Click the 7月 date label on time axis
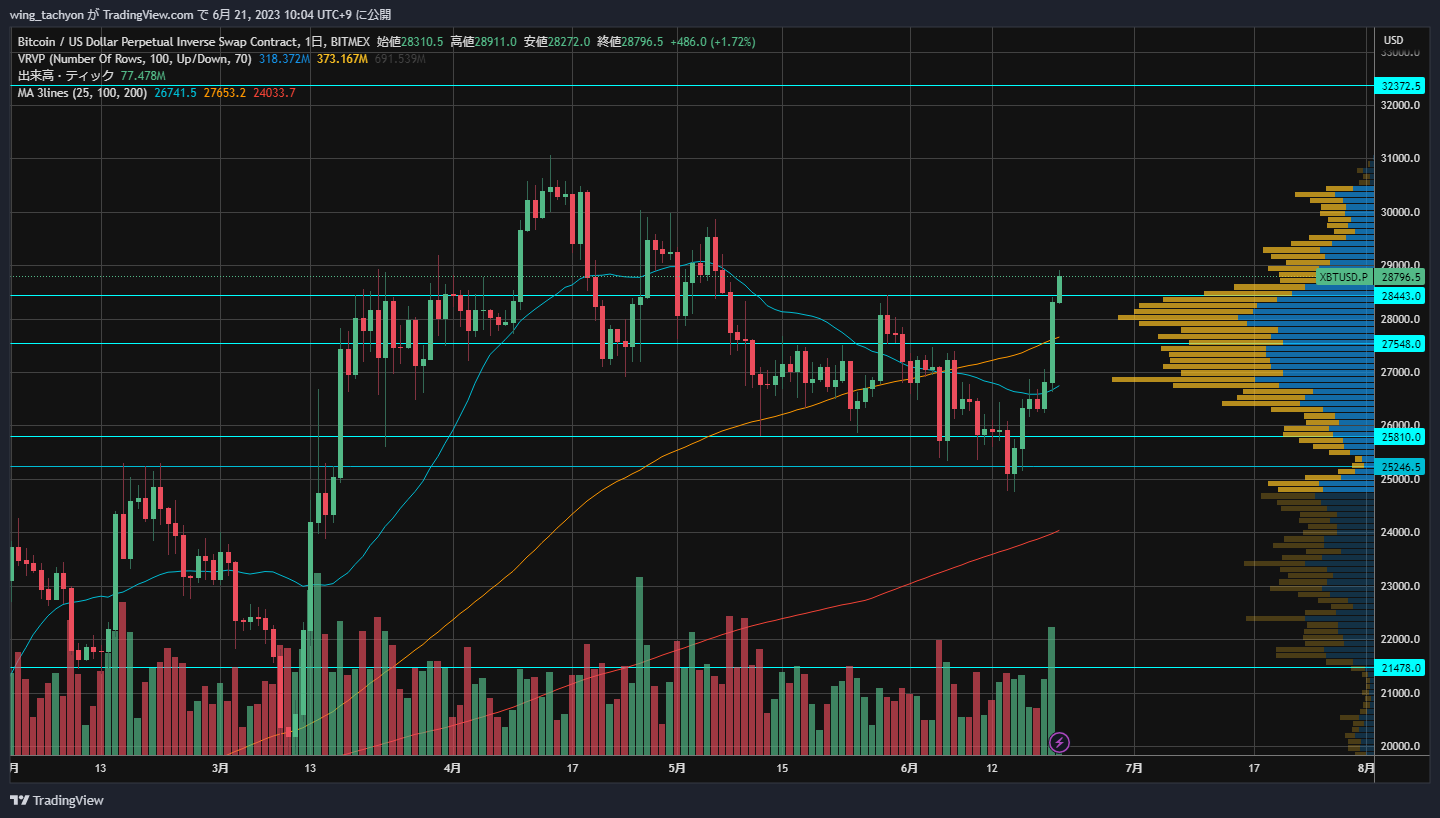The image size is (1440, 818). 1134,769
